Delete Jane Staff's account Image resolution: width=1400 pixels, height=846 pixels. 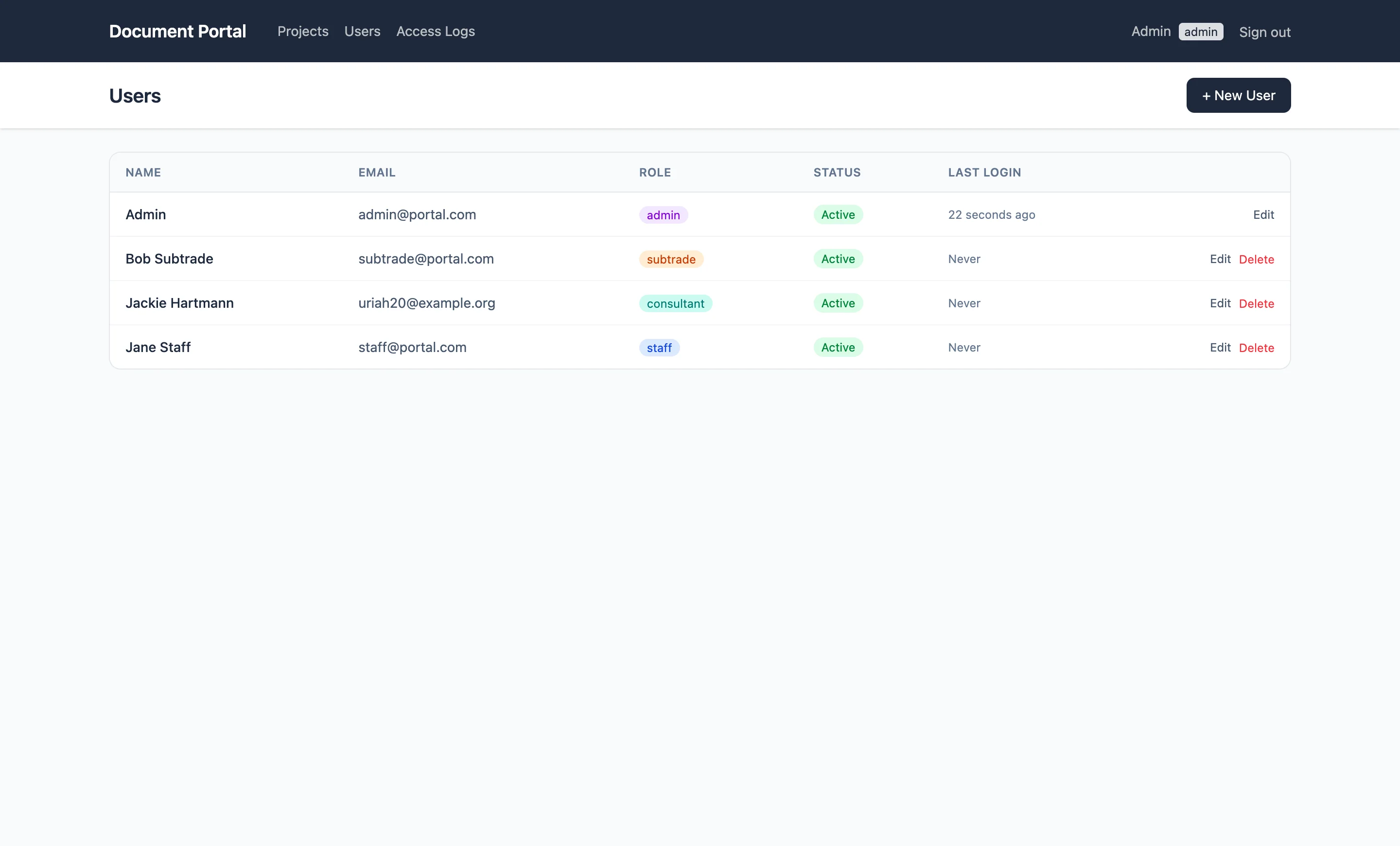1256,347
